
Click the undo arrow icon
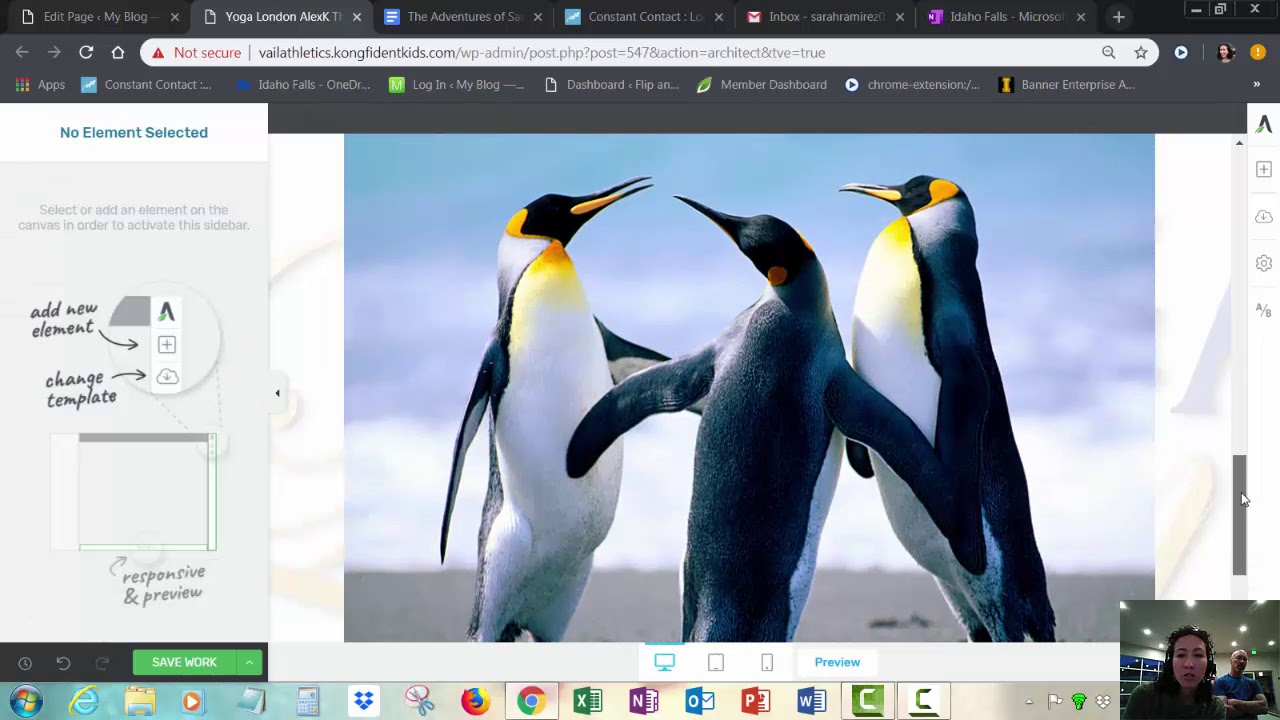click(x=63, y=663)
